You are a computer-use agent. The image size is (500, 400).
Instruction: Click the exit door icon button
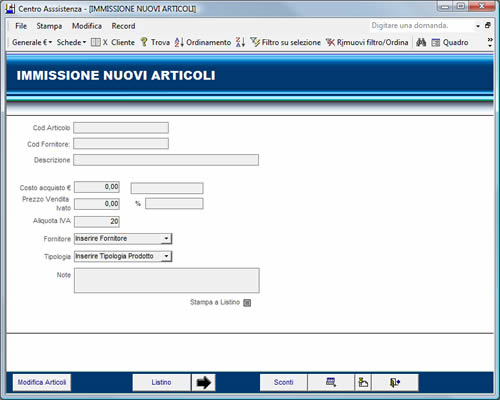(x=395, y=382)
